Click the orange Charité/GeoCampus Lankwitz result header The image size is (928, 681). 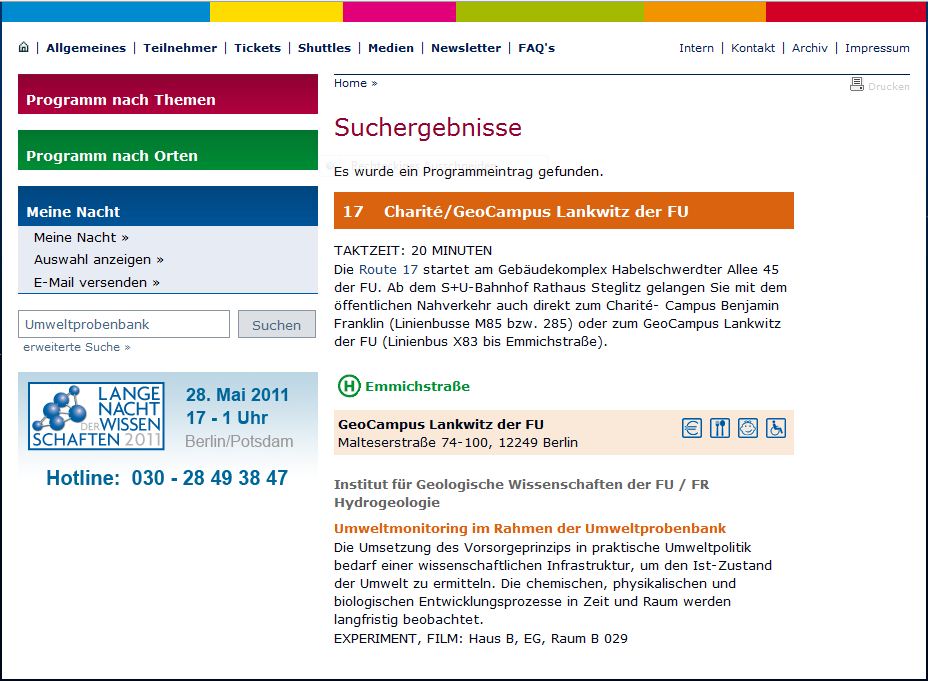(x=563, y=211)
